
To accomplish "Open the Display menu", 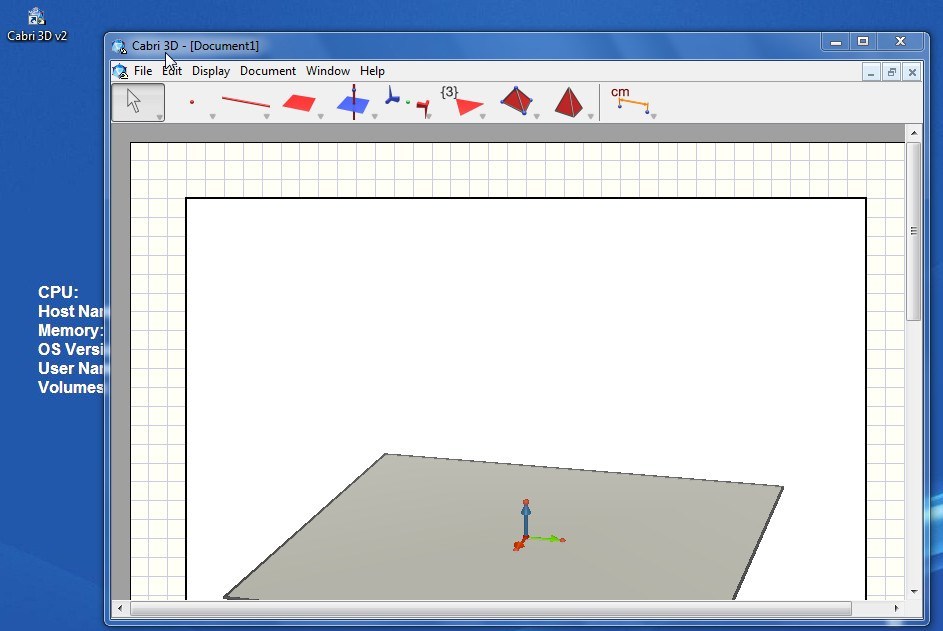I will [x=210, y=71].
